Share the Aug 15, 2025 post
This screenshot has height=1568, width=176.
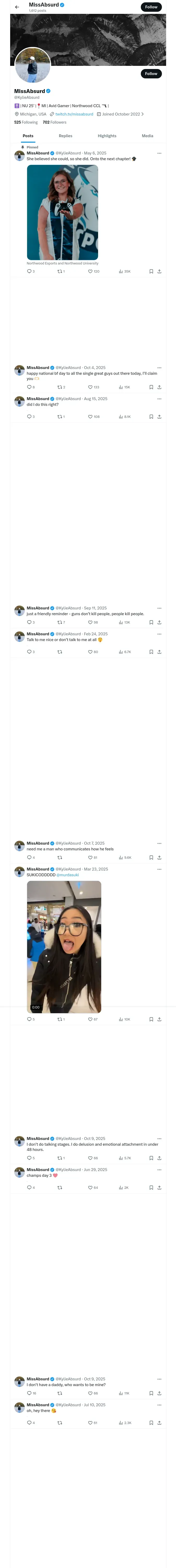(159, 417)
